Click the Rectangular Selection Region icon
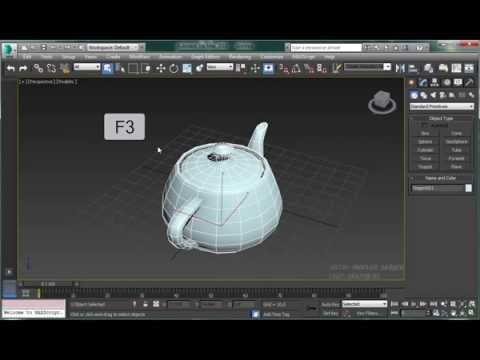The image size is (480, 360). [x=133, y=68]
